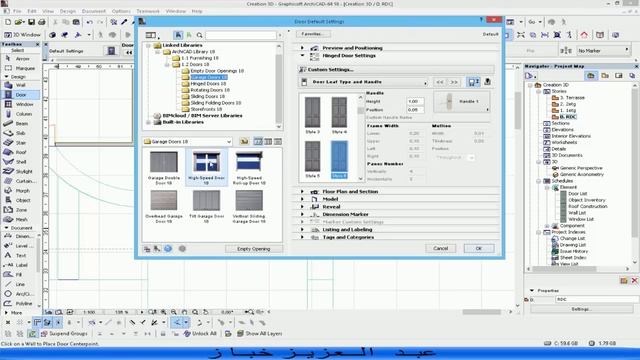The width and height of the screenshot is (640, 360).
Task: Select Door List in Navigator schedules
Action: click(x=578, y=193)
